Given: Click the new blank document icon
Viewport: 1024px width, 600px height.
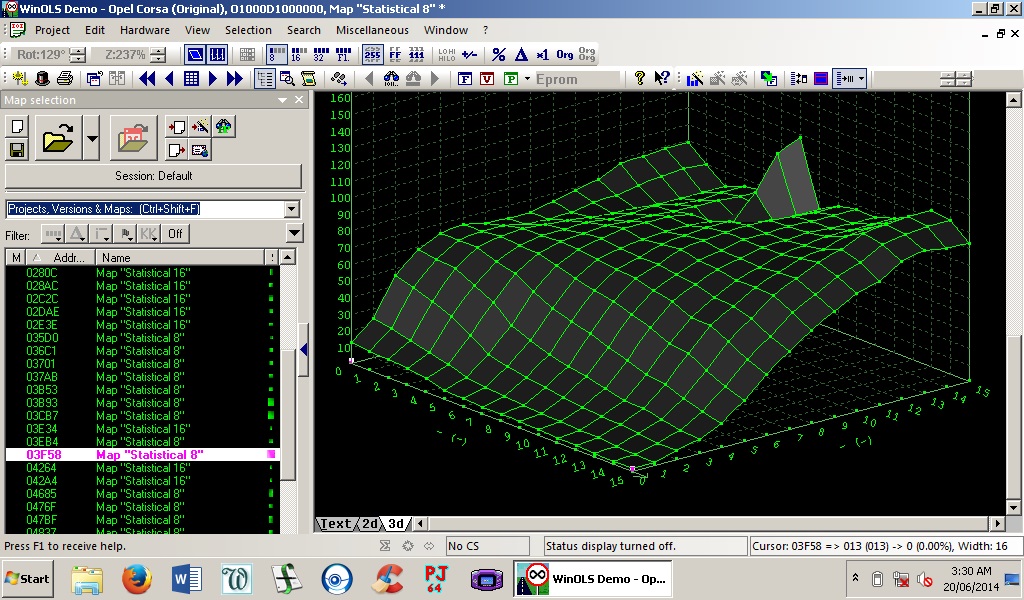Looking at the screenshot, I should pos(17,127).
